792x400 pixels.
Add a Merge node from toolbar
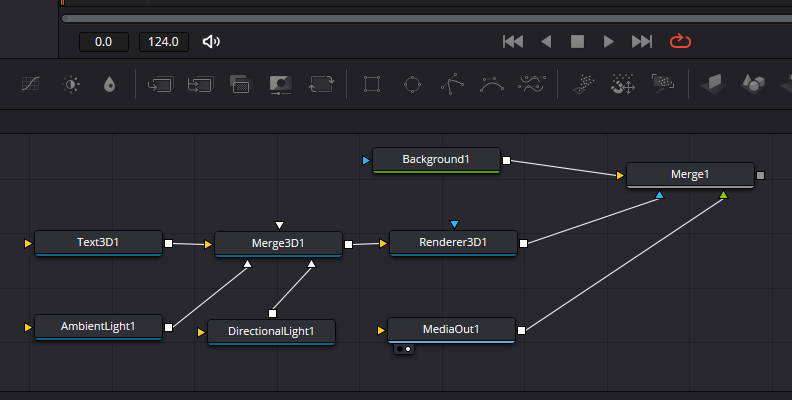(x=160, y=85)
